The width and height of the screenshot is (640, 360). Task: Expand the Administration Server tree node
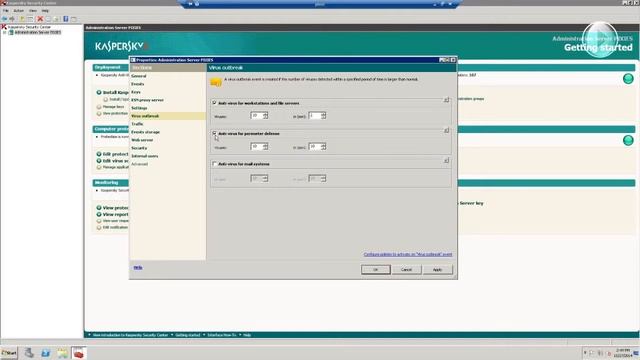click(x=4, y=32)
